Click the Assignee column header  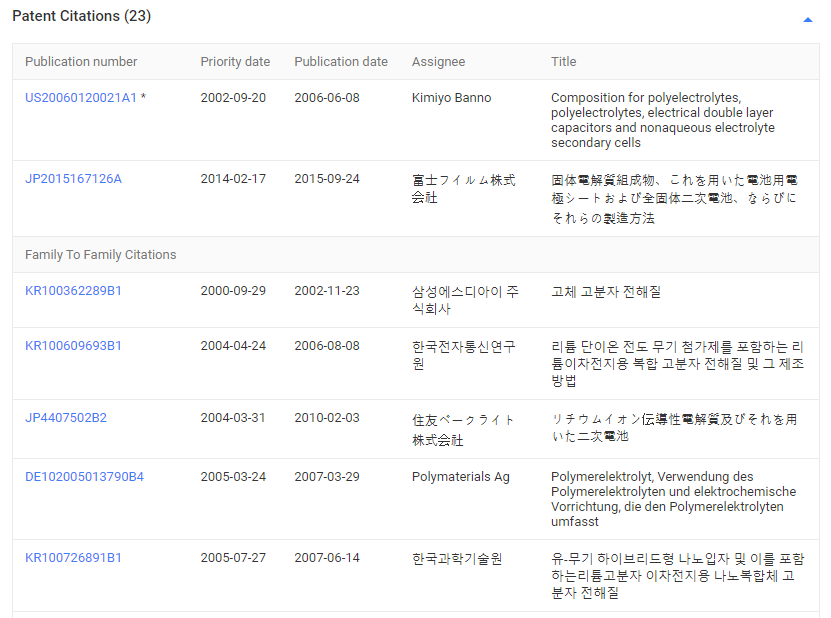tap(438, 61)
